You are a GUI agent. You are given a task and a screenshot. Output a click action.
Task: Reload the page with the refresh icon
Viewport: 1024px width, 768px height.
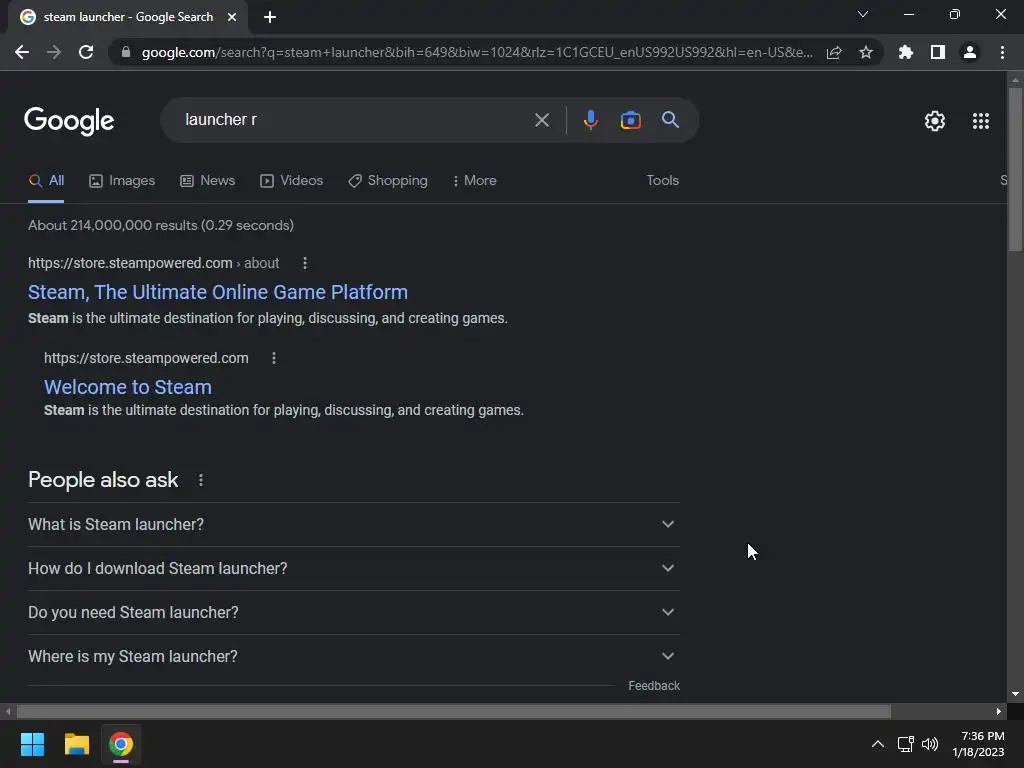(86, 52)
